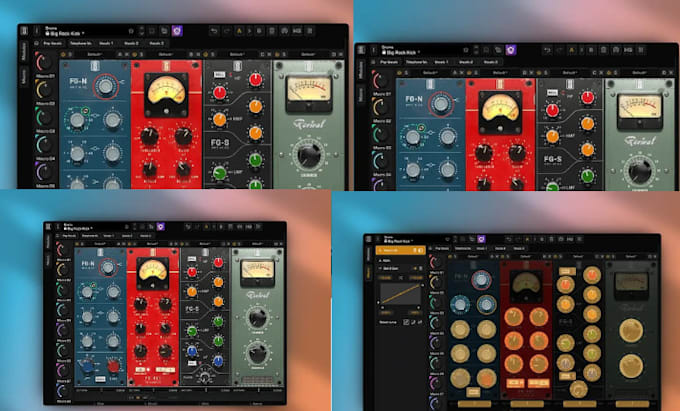680x411 pixels.
Task: Open Revival Default preset dropdown, top-left window
Action: click(x=308, y=54)
